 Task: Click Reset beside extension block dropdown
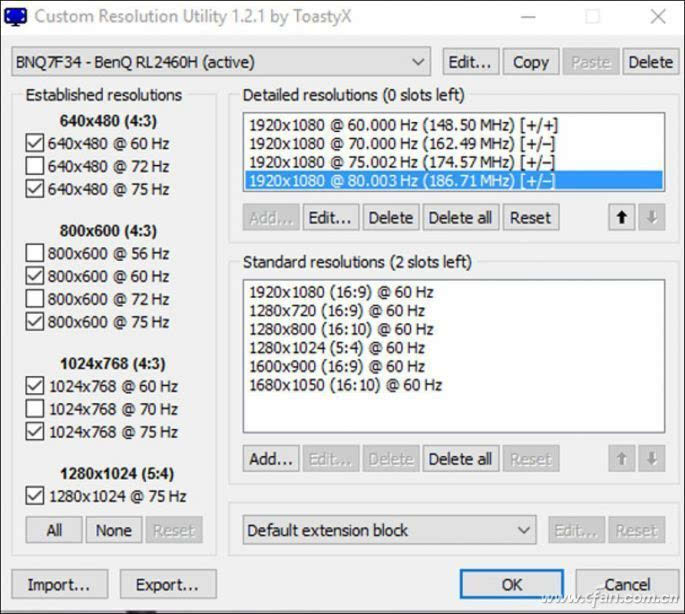(x=637, y=530)
